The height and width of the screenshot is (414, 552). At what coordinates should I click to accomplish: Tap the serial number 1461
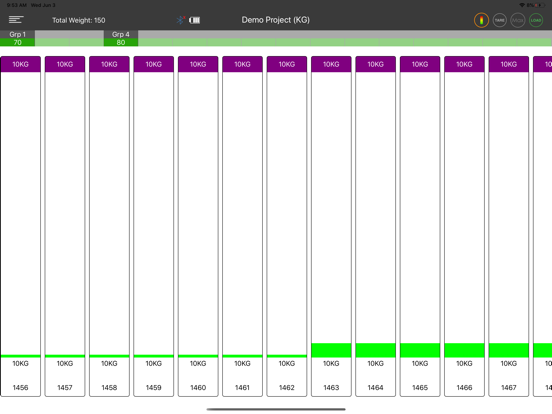point(242,387)
